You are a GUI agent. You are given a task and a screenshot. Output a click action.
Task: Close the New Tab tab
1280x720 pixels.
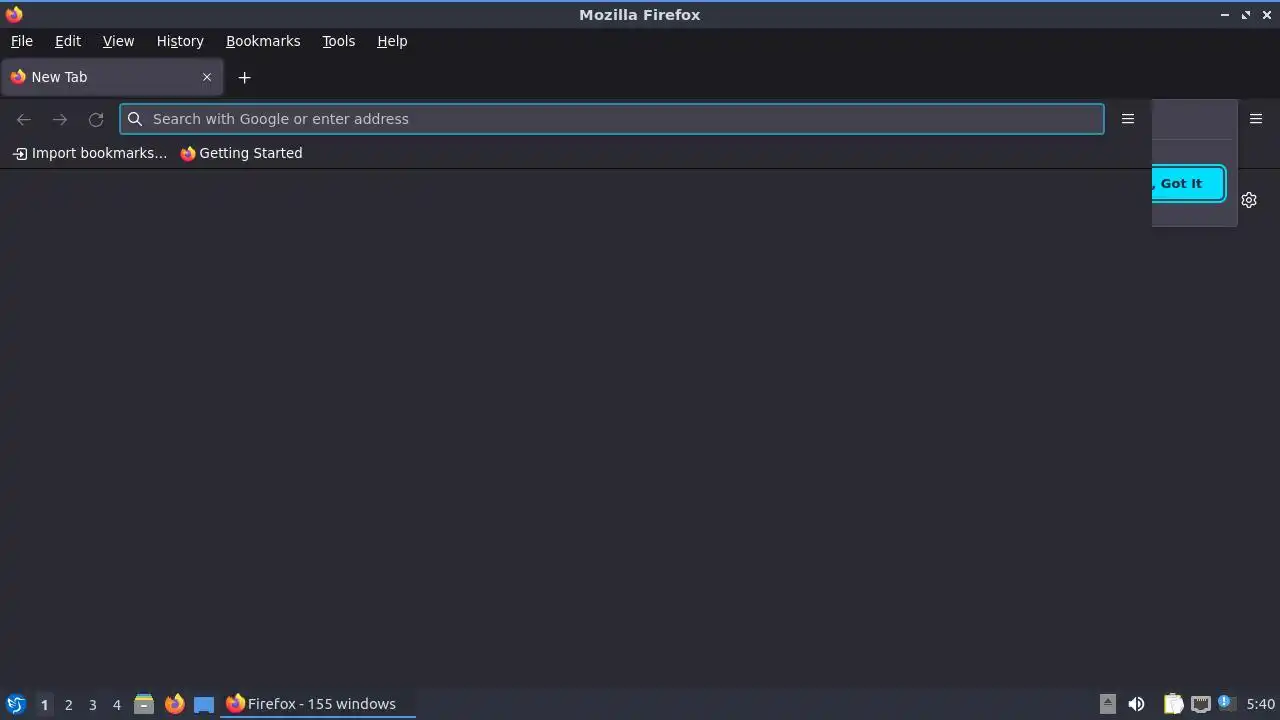point(207,77)
